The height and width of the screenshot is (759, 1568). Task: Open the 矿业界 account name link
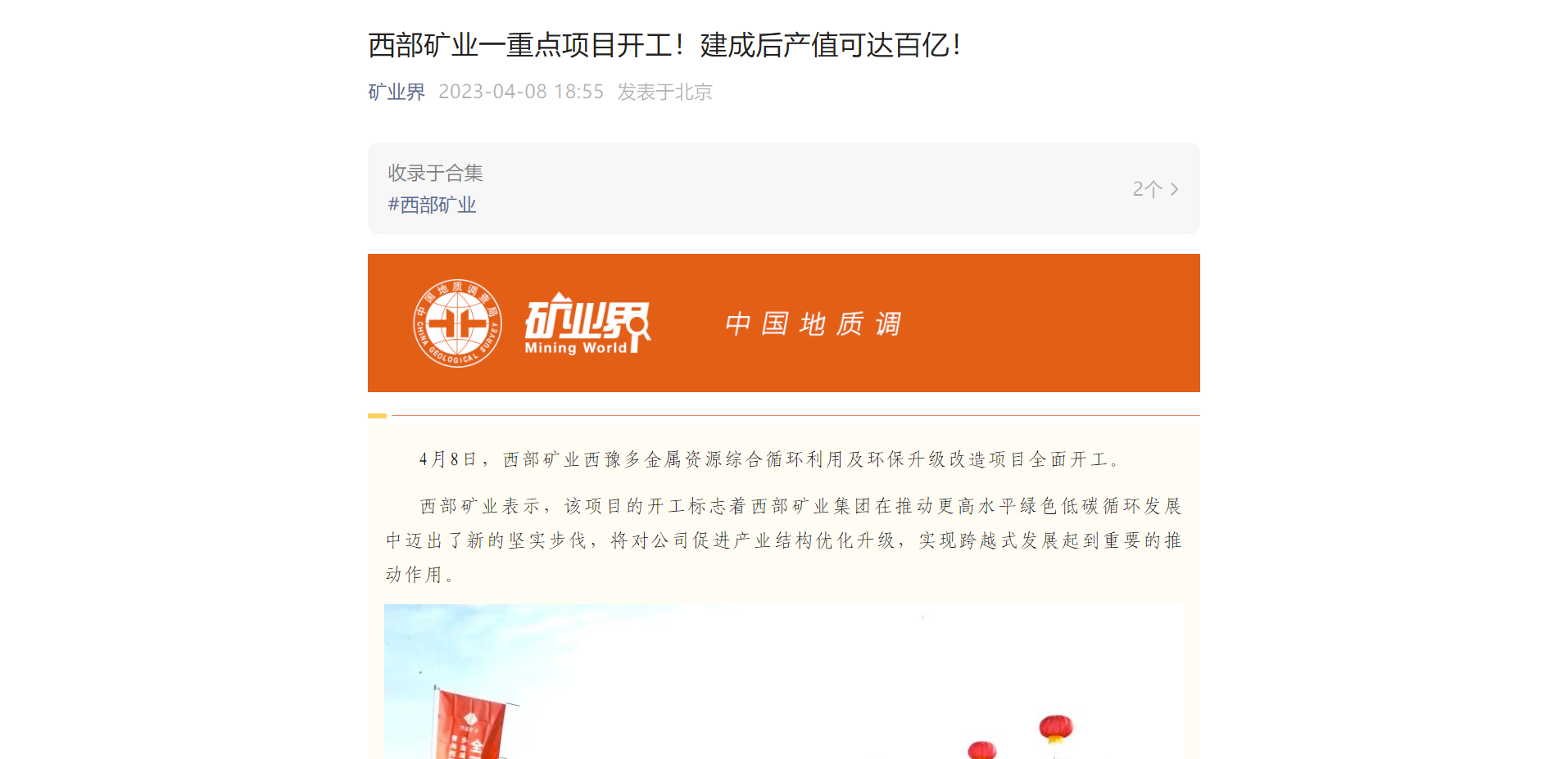coord(397,92)
